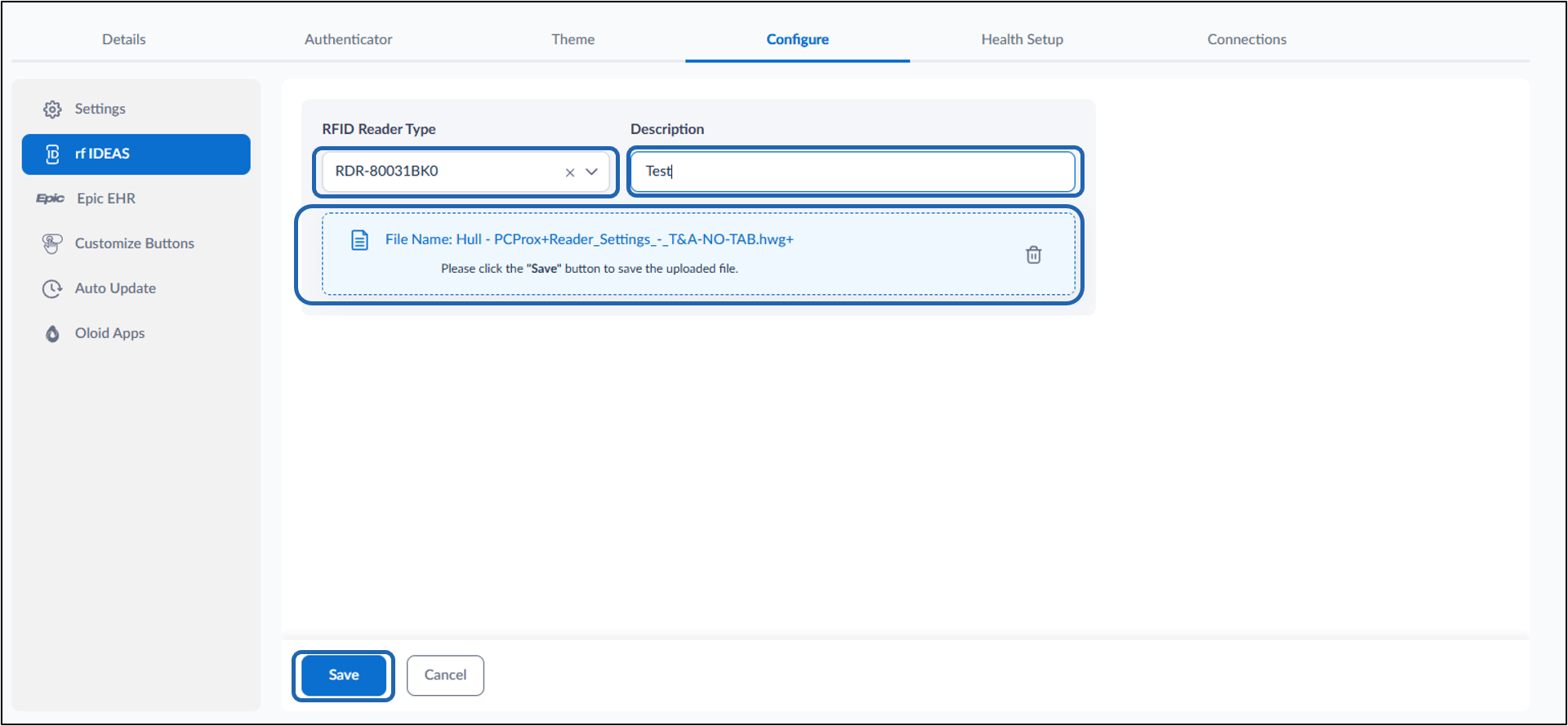Screen dimensions: 1568x726
Task: Click the save uploaded file hint text
Action: tap(590, 269)
